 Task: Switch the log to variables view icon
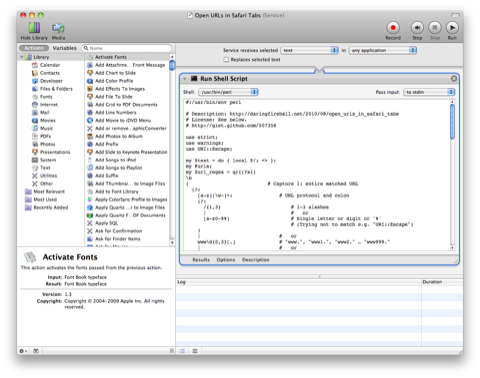coord(195,351)
